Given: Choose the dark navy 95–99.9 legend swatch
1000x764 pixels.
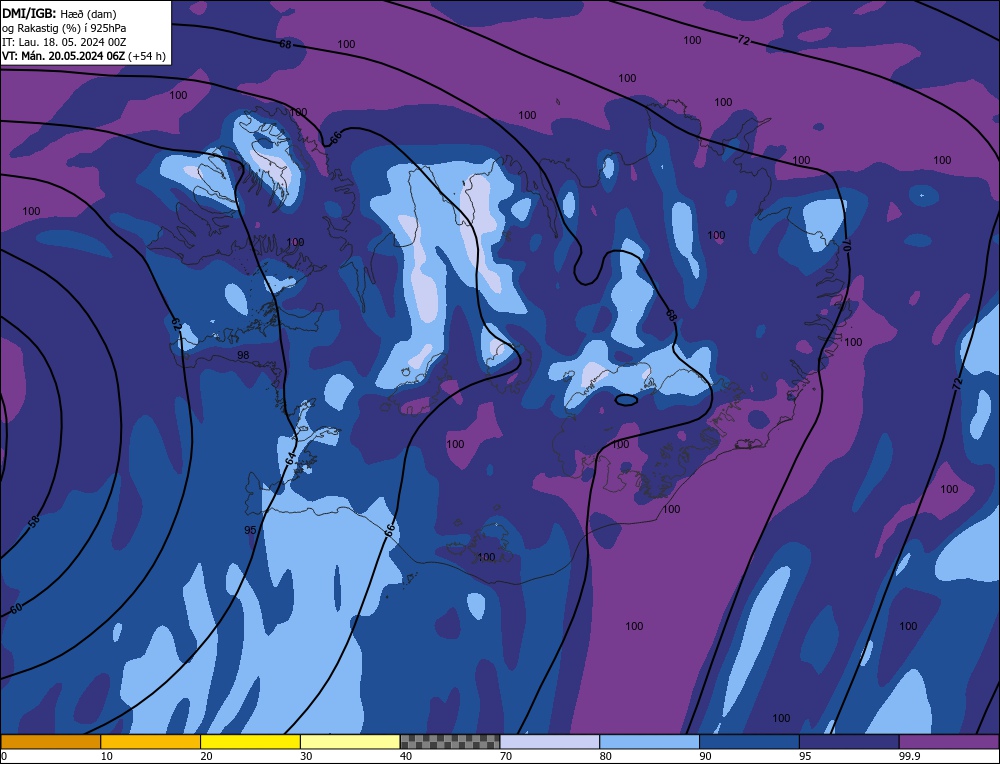Looking at the screenshot, I should point(849,742).
